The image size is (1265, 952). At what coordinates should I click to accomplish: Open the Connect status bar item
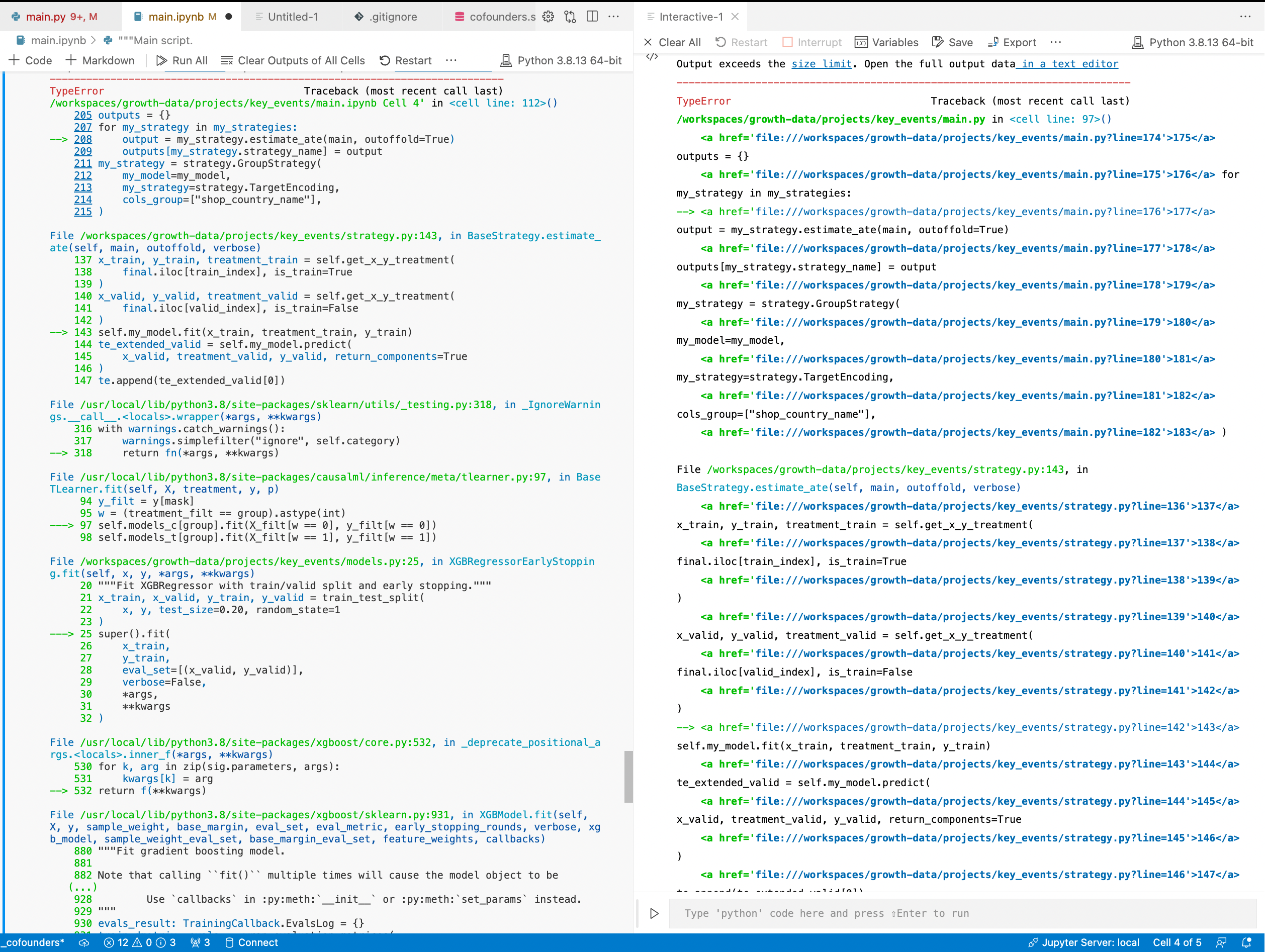[x=251, y=942]
